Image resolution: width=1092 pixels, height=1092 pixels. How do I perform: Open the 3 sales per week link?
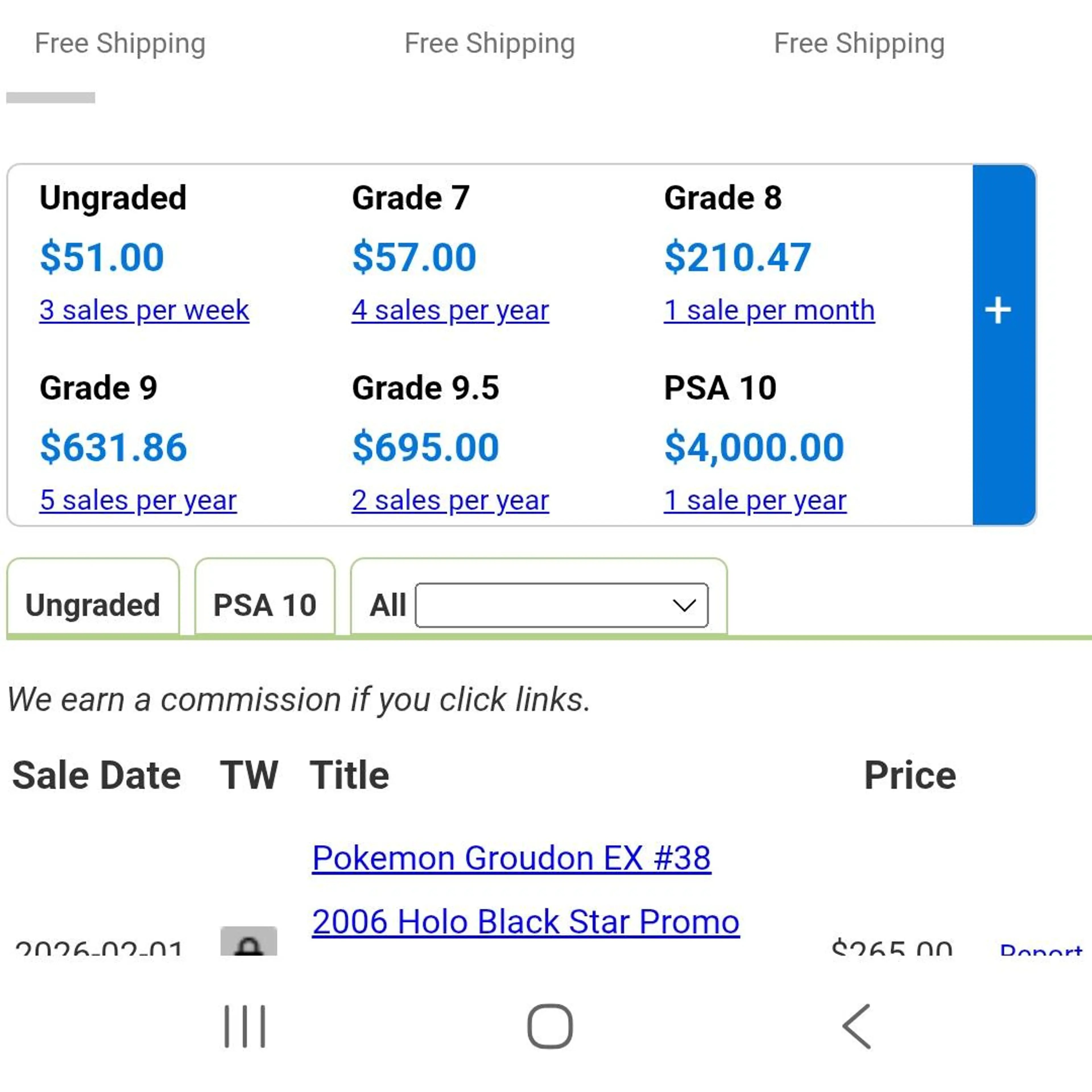(x=144, y=310)
